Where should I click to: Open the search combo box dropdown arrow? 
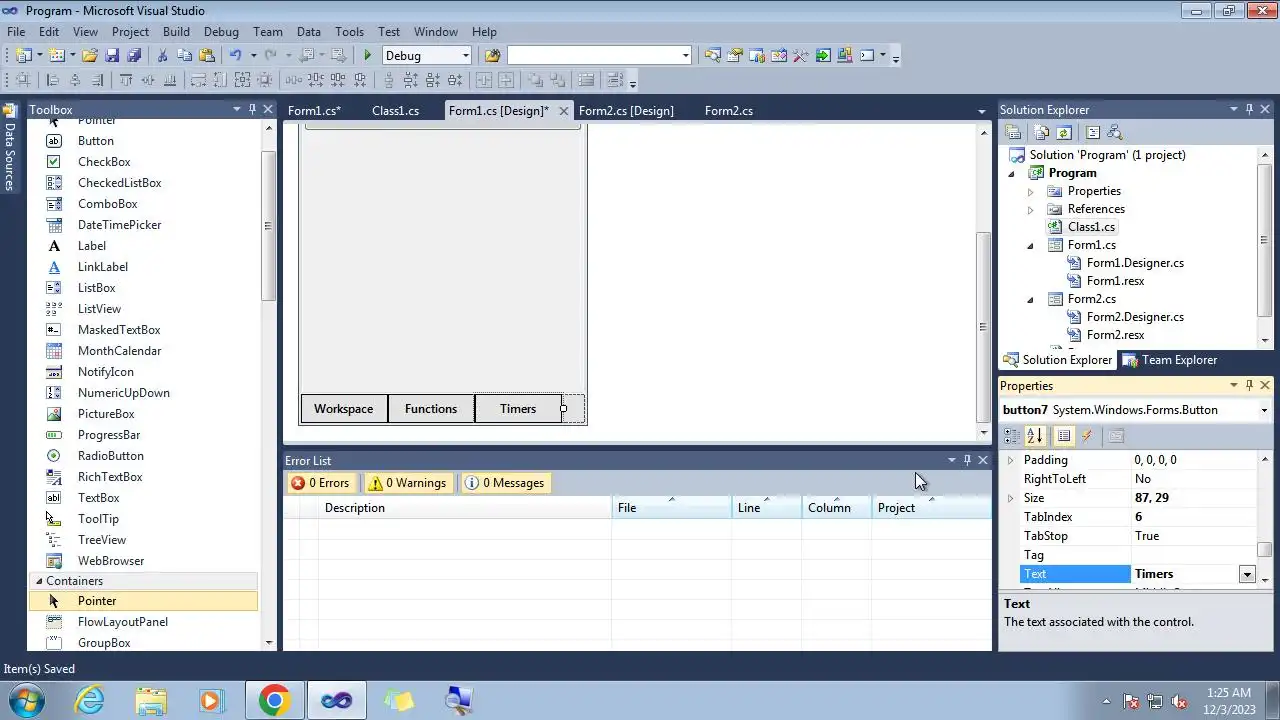coord(686,56)
